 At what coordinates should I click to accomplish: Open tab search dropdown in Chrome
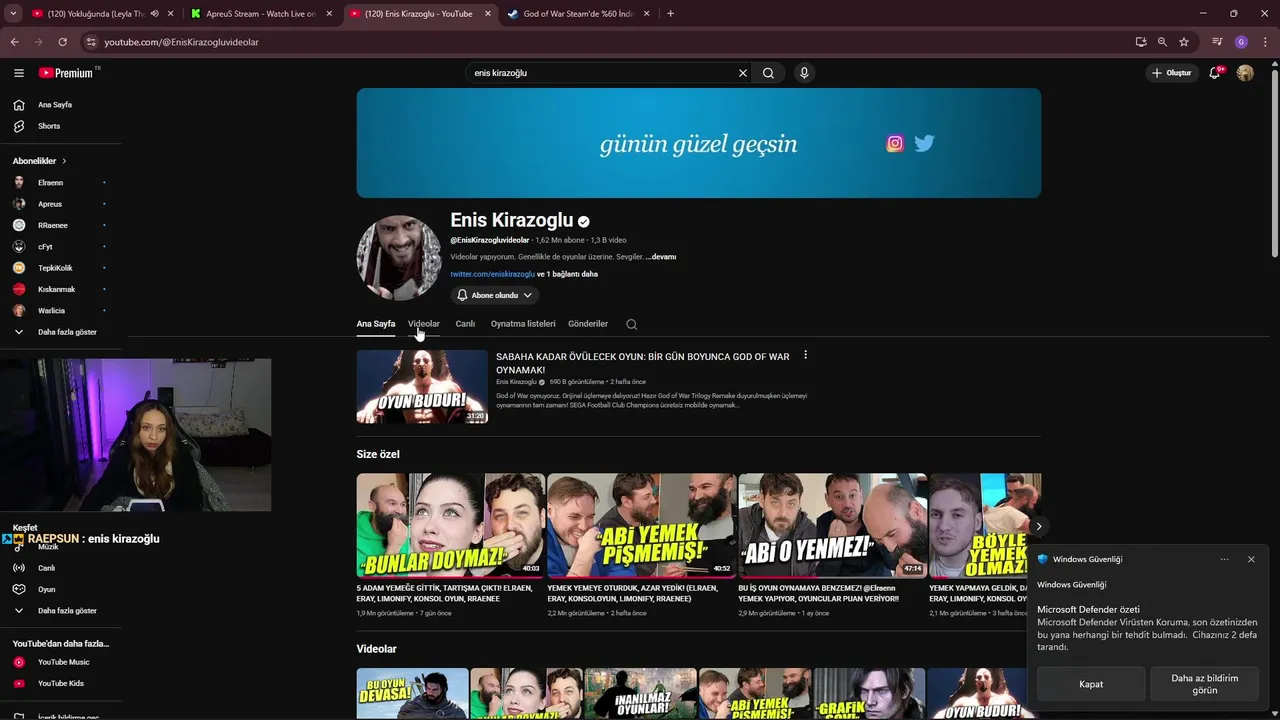(13, 14)
